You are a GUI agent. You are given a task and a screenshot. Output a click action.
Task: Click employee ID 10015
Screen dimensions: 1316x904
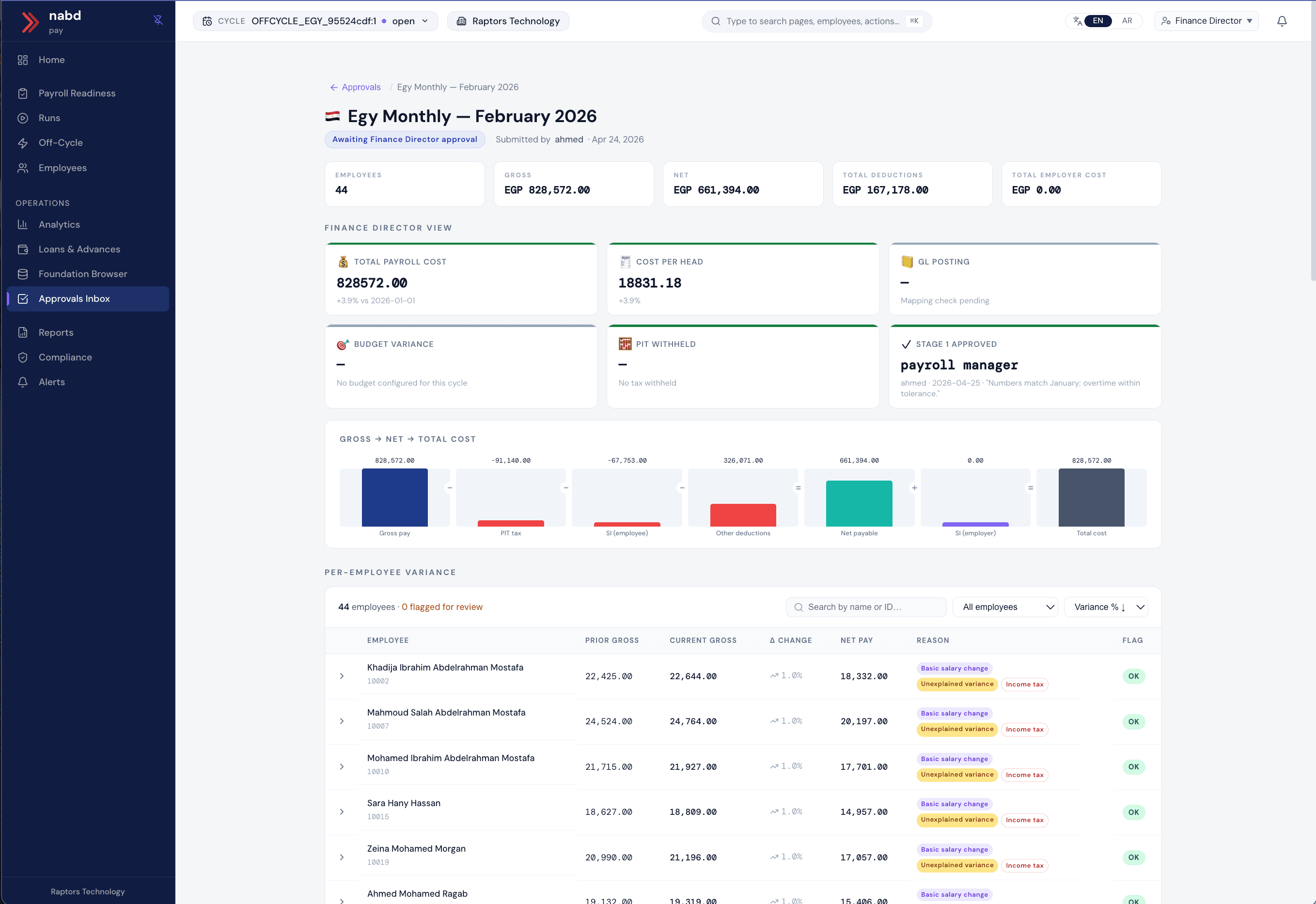pyautogui.click(x=378, y=817)
